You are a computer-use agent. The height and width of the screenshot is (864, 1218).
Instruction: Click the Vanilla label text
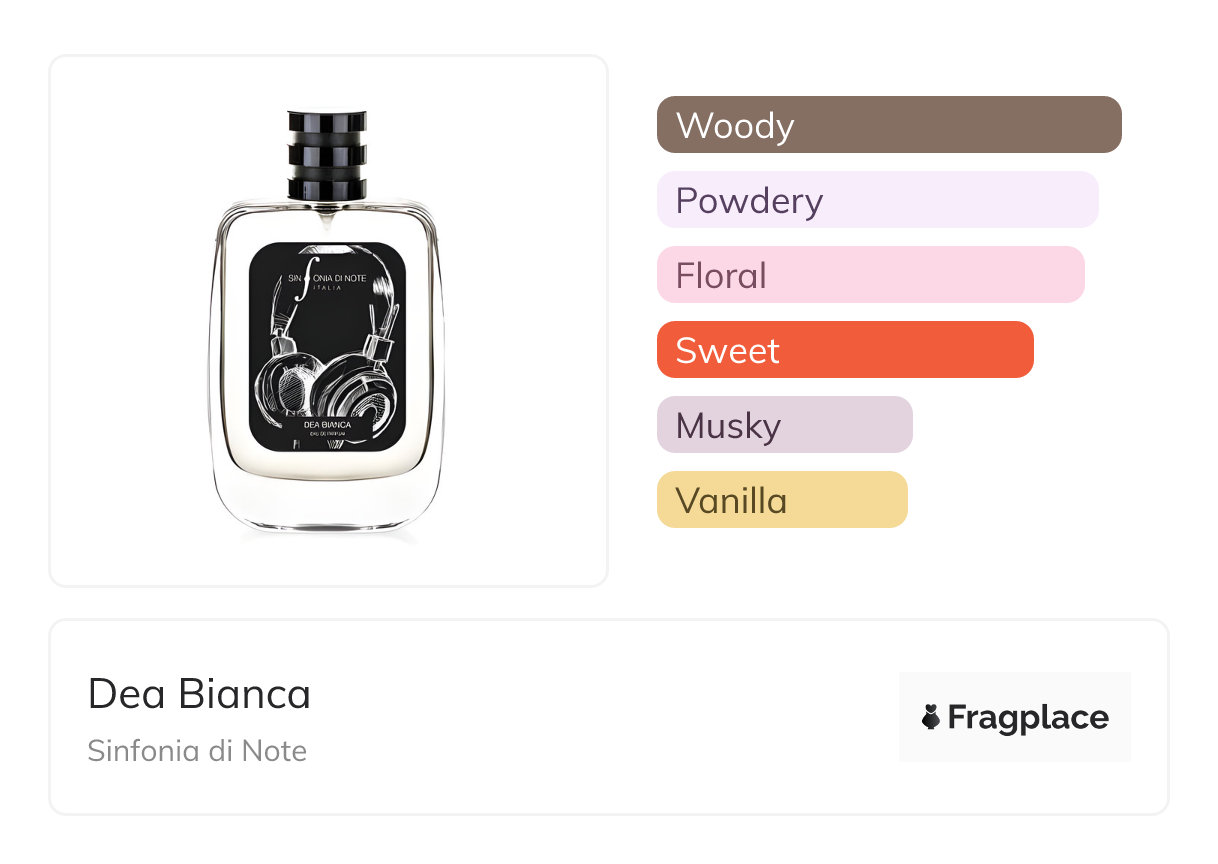coord(731,501)
